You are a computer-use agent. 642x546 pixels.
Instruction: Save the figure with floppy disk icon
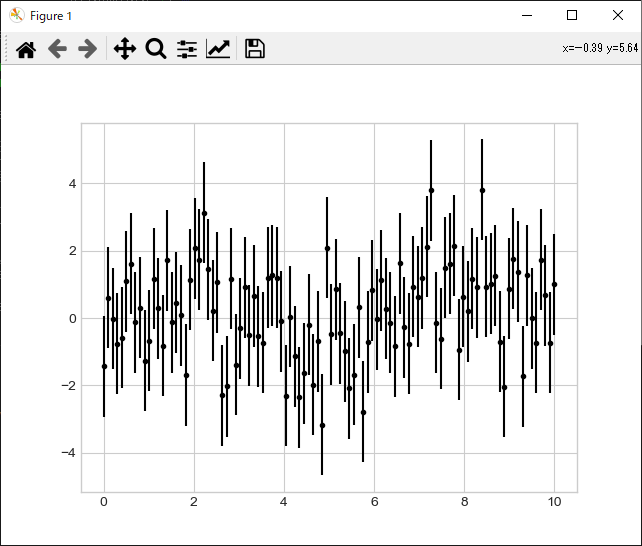click(255, 49)
